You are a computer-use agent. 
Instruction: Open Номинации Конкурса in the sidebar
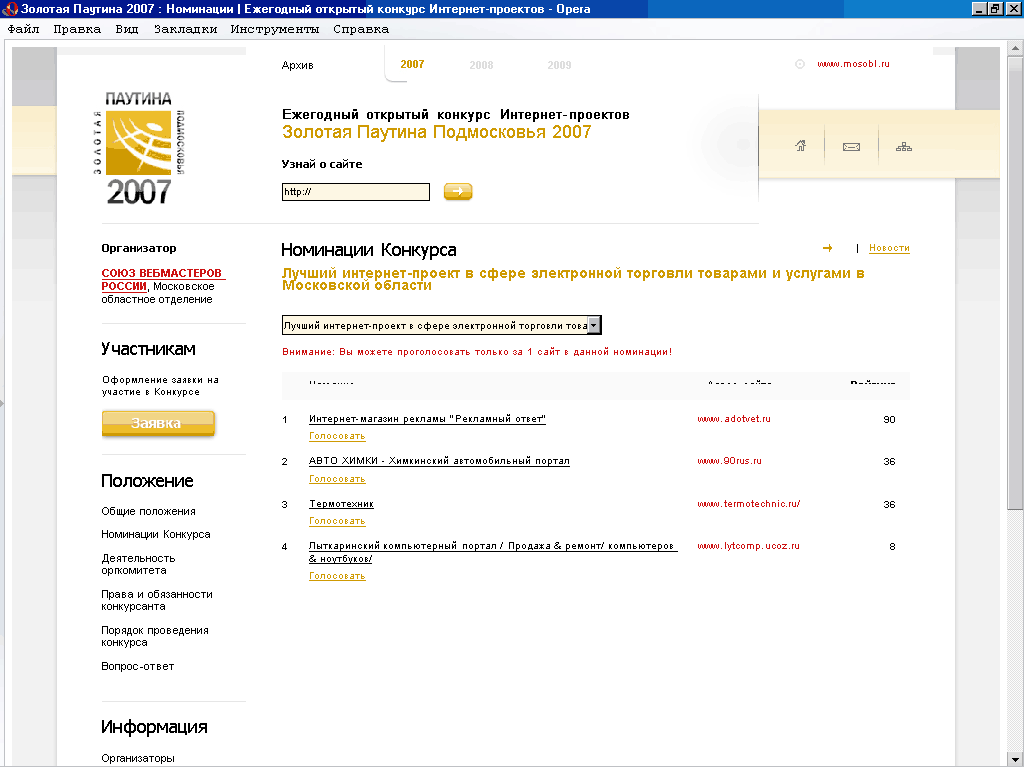(x=156, y=534)
